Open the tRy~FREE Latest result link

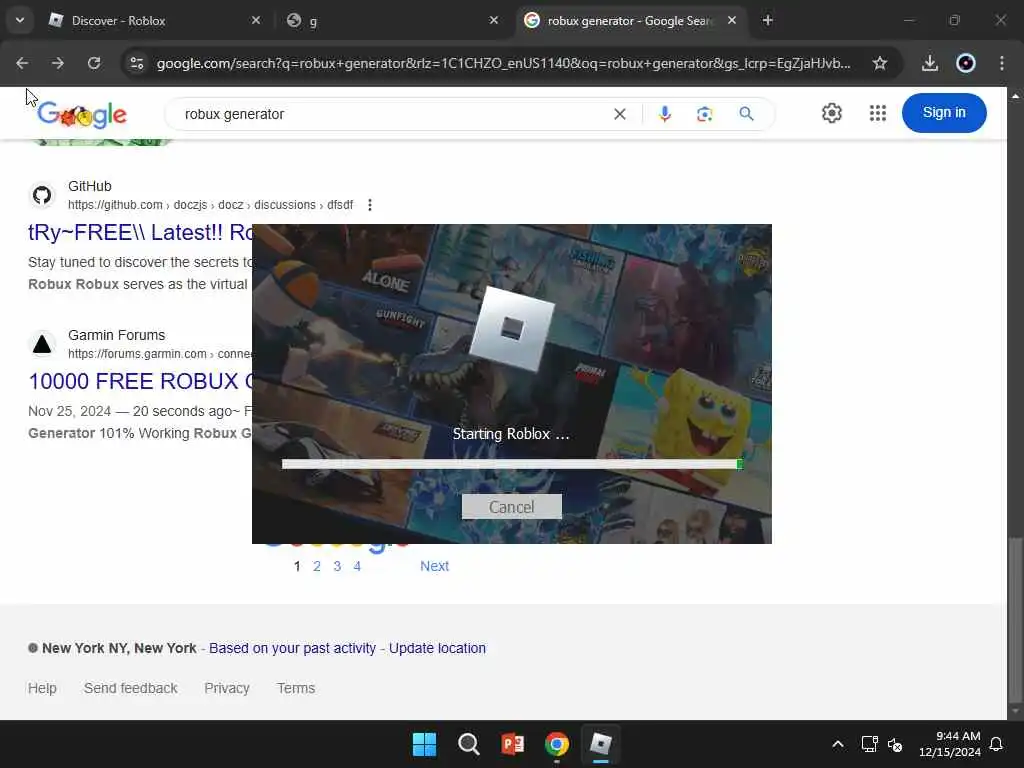click(x=140, y=232)
